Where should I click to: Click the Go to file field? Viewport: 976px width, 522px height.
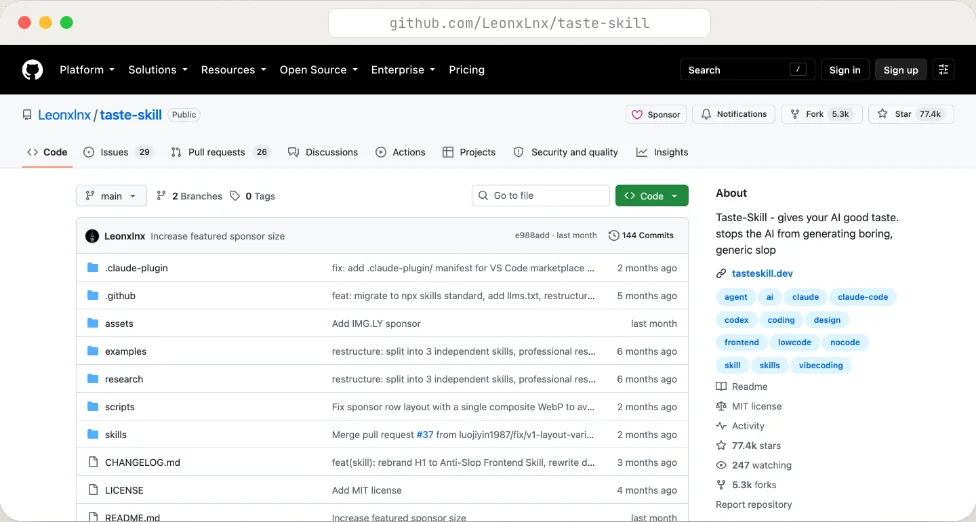pos(540,195)
